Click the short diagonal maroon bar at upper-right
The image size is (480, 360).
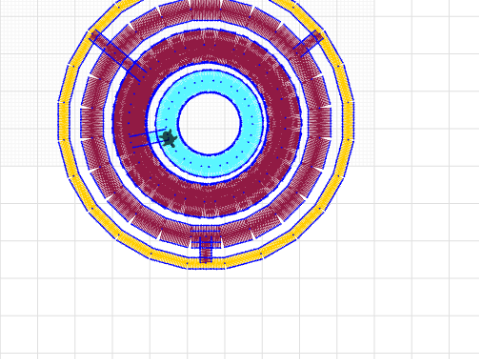click(309, 43)
